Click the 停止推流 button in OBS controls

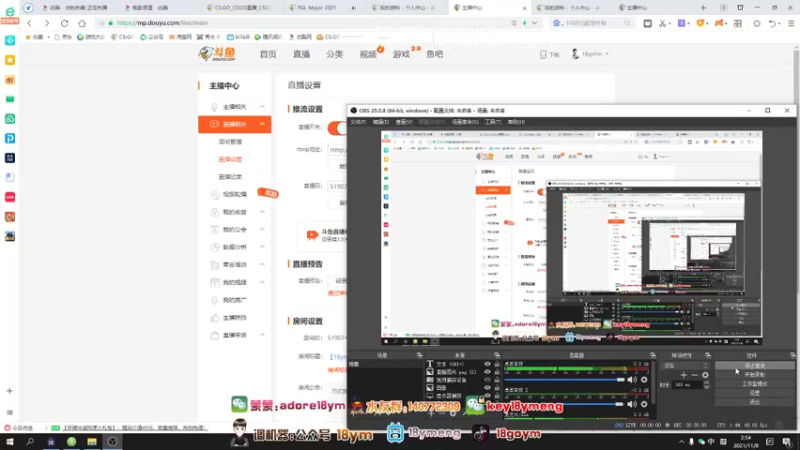point(755,365)
